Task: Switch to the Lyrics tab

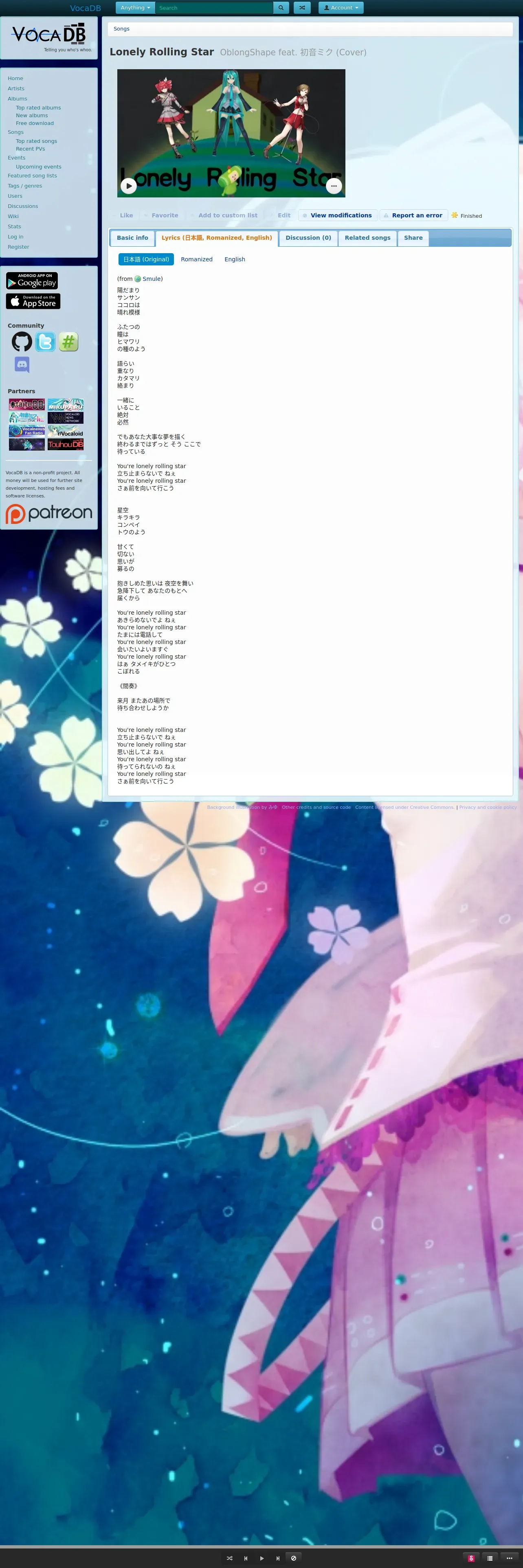Action: coord(217,238)
